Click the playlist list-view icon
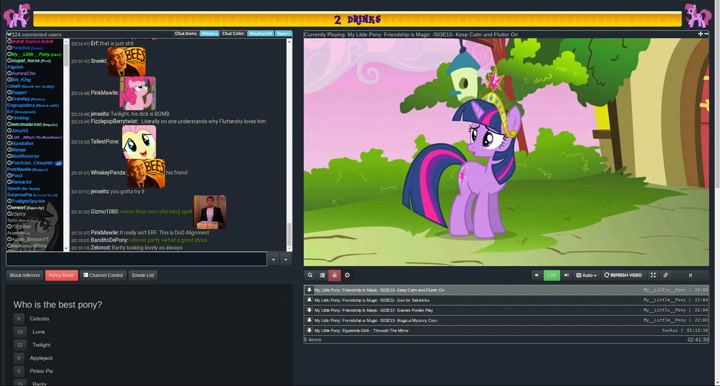 [322, 275]
